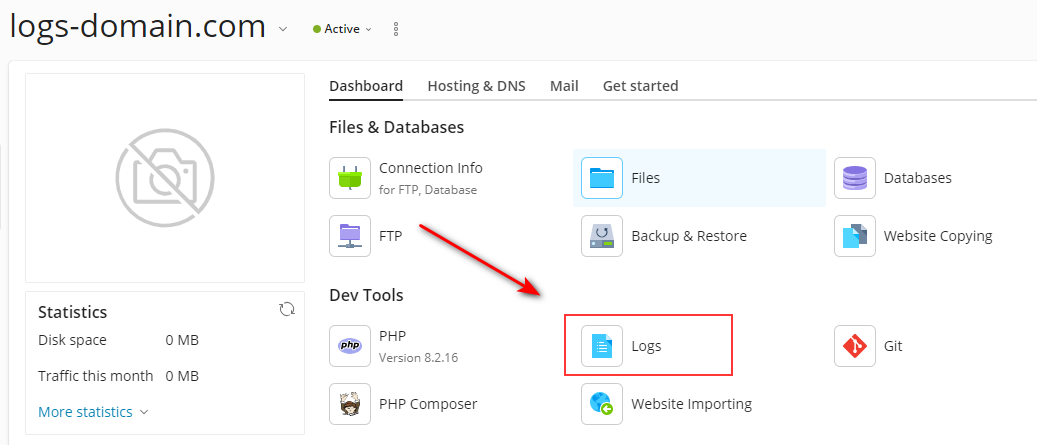The image size is (1037, 445).
Task: Refresh the Statistics panel
Action: [287, 310]
